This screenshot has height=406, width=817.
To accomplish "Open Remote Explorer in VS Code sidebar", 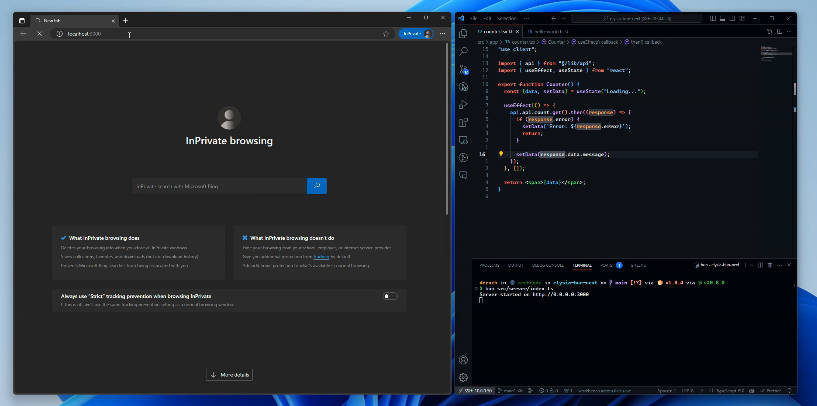I will pyautogui.click(x=463, y=140).
